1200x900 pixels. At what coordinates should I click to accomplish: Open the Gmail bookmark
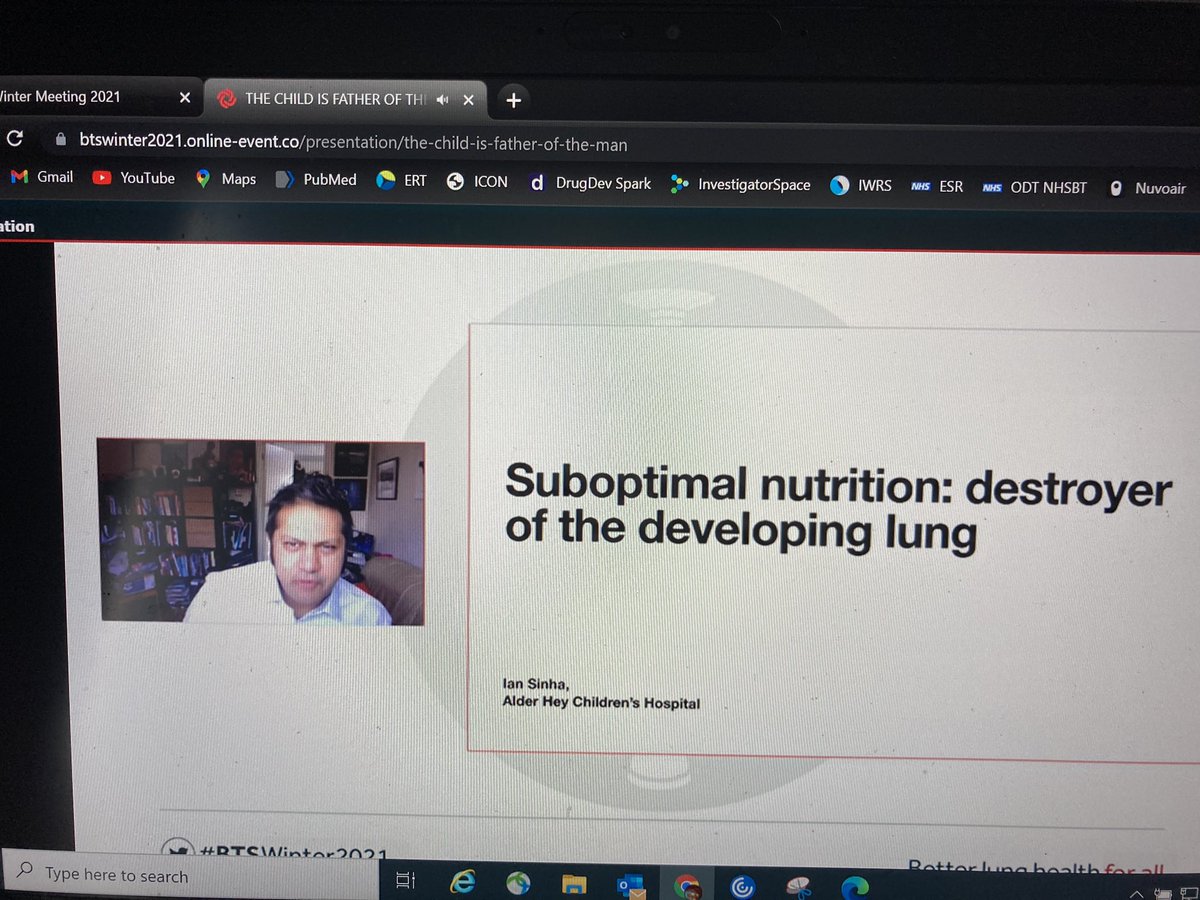(x=42, y=178)
